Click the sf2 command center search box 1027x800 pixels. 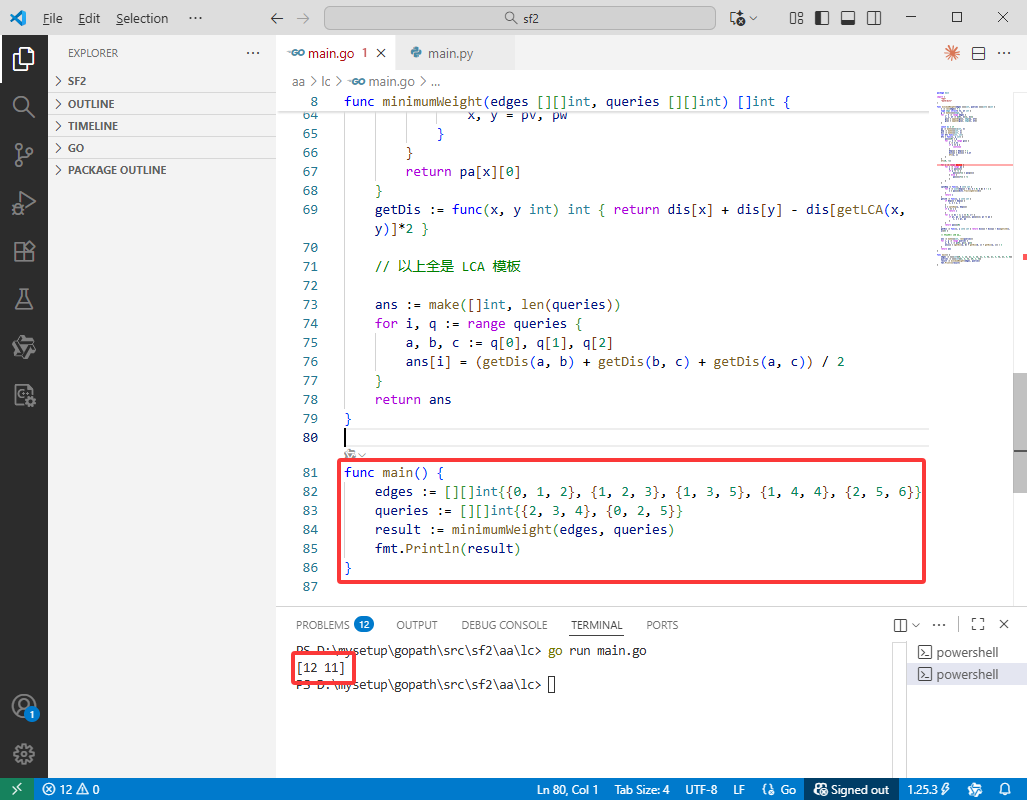519,18
